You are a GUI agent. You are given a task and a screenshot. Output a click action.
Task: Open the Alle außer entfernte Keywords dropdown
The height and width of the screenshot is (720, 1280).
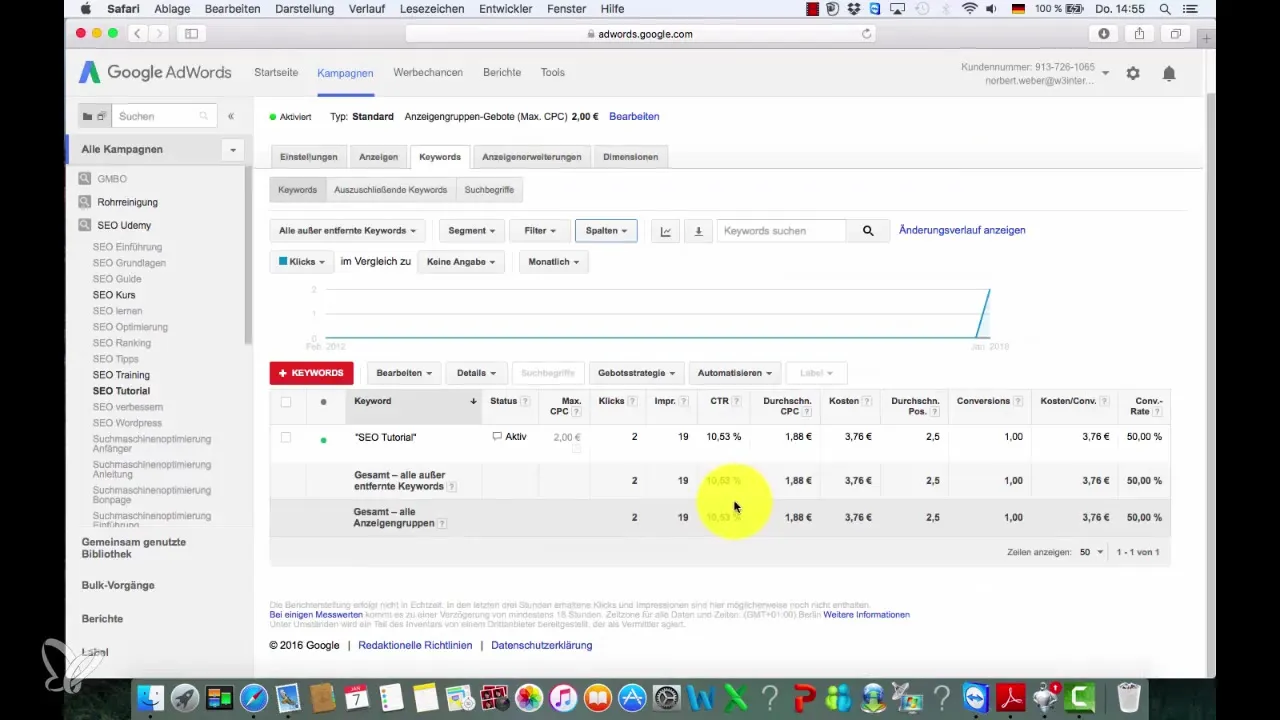[348, 231]
